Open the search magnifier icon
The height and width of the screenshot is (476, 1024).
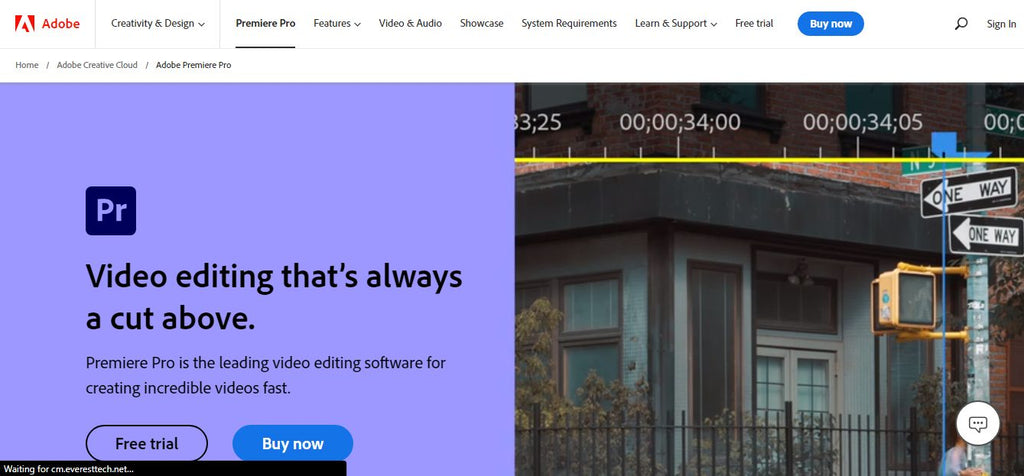click(x=961, y=24)
